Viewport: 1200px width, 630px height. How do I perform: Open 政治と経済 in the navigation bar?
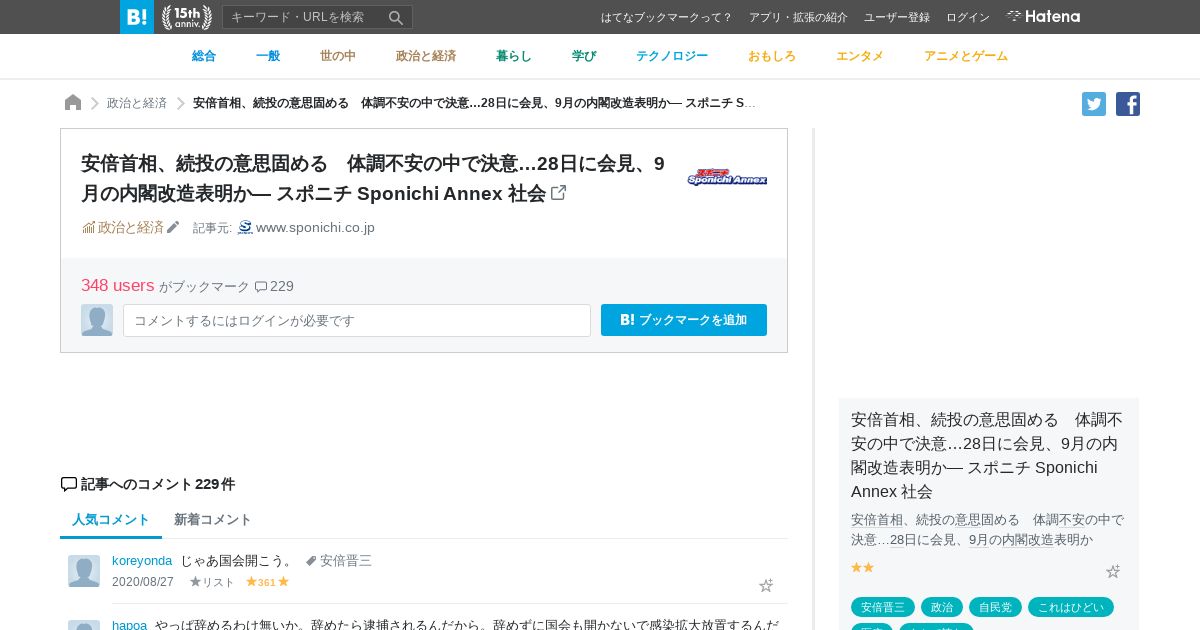pyautogui.click(x=426, y=56)
